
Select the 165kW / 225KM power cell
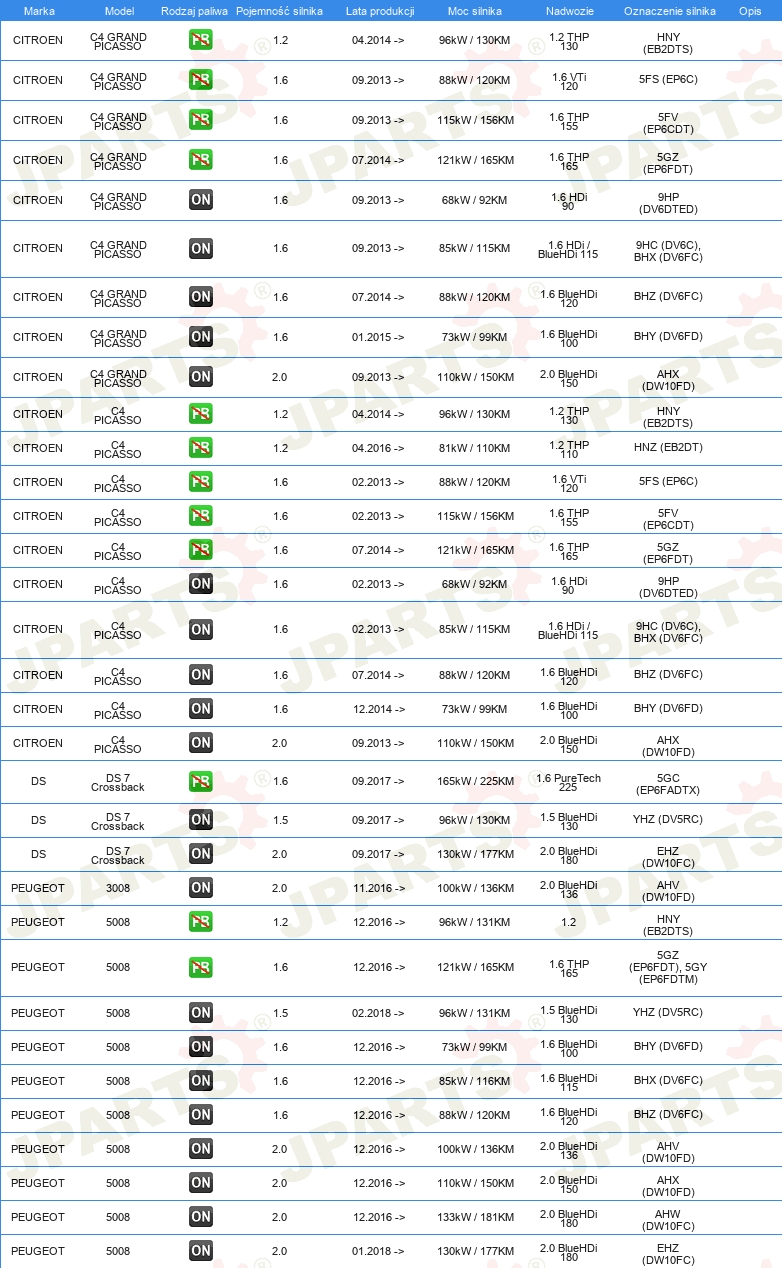pyautogui.click(x=476, y=781)
